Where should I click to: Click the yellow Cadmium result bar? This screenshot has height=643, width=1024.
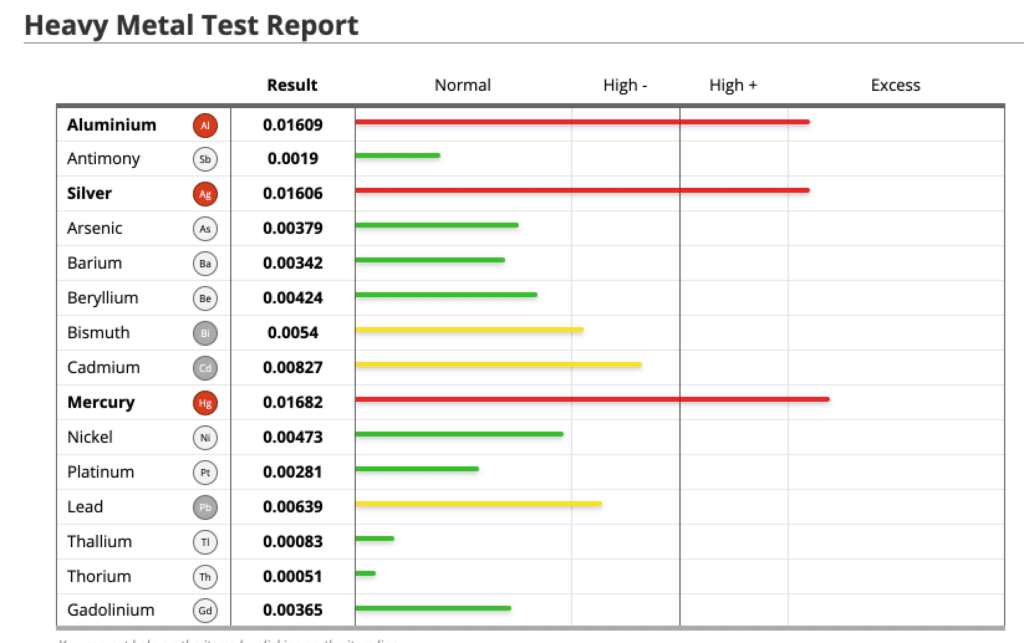click(498, 364)
